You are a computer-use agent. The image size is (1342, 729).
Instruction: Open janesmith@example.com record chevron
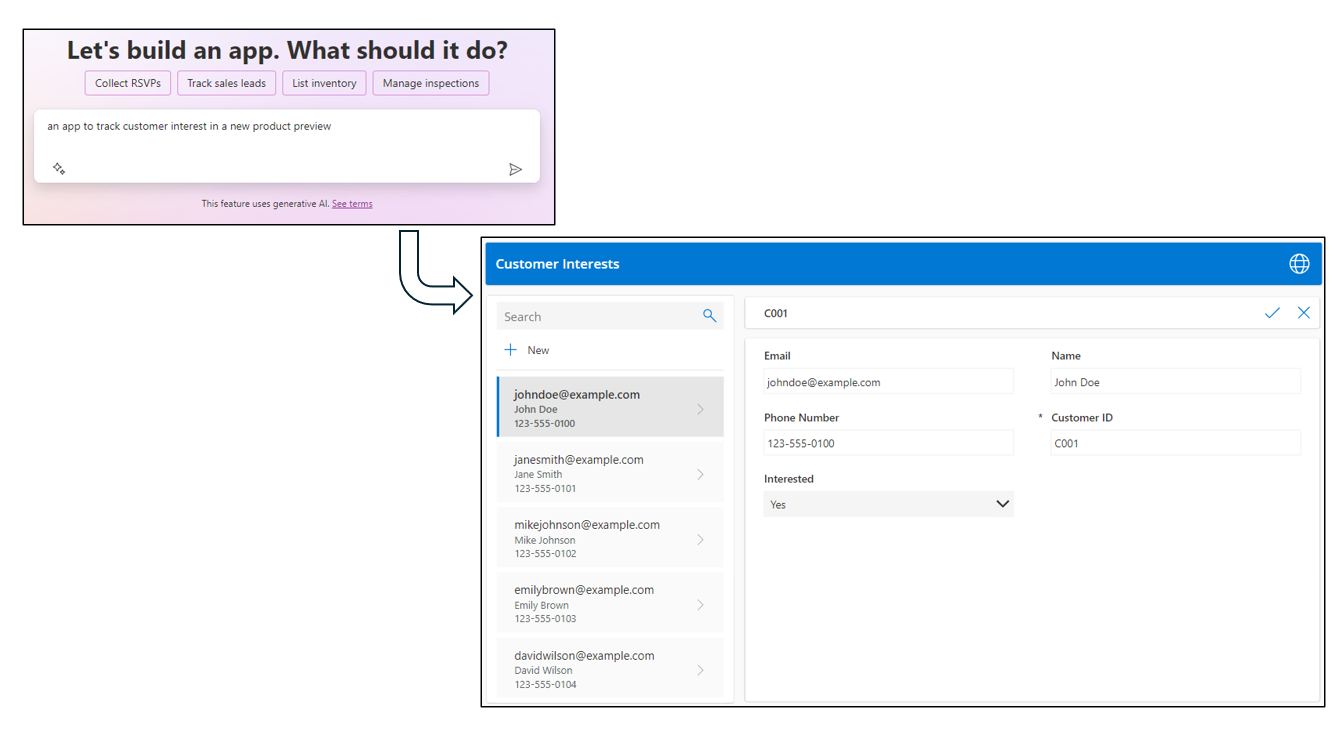click(x=700, y=474)
